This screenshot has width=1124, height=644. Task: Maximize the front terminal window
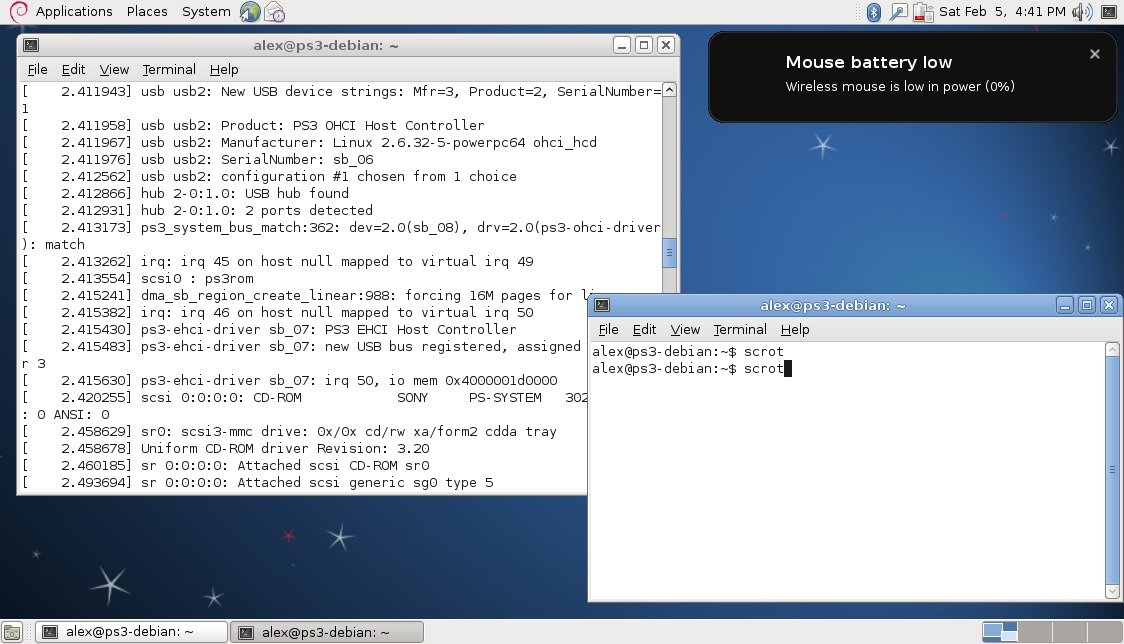(1087, 305)
